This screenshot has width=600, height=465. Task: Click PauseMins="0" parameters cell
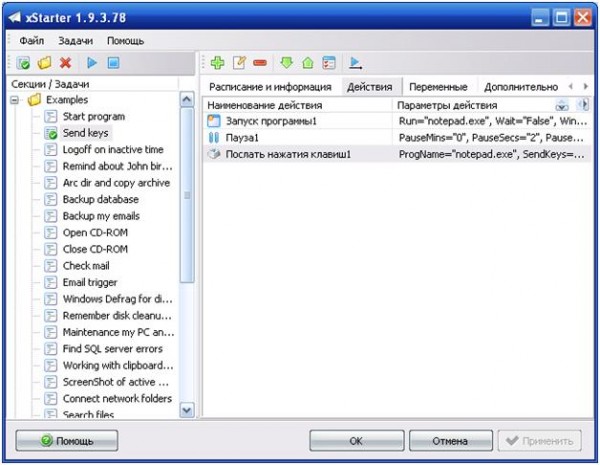pyautogui.click(x=492, y=137)
